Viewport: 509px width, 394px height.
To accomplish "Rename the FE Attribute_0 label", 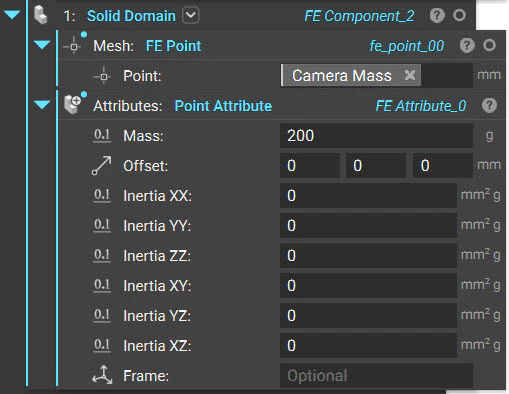I will pos(421,106).
